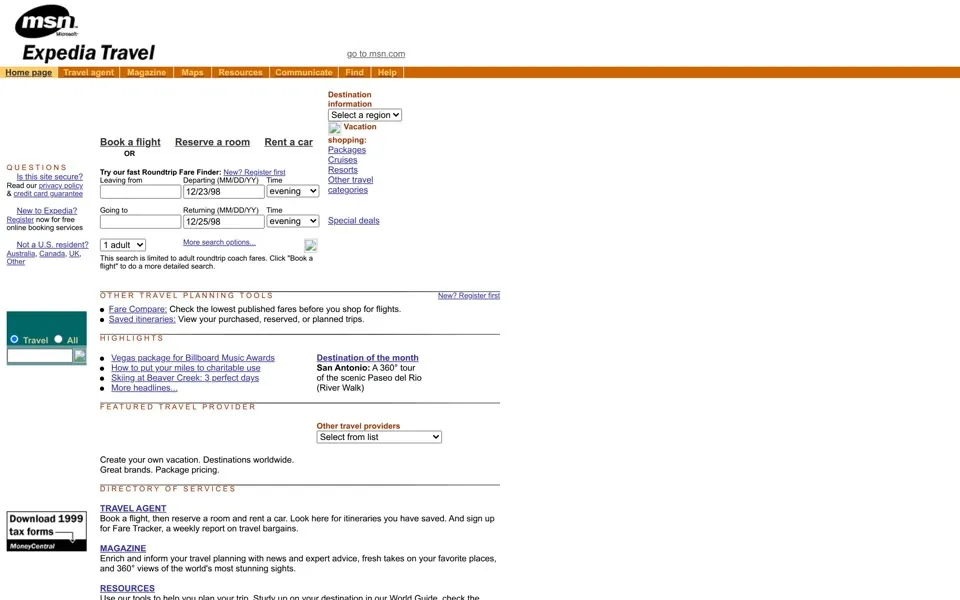Open the Magazine tab

point(146,72)
